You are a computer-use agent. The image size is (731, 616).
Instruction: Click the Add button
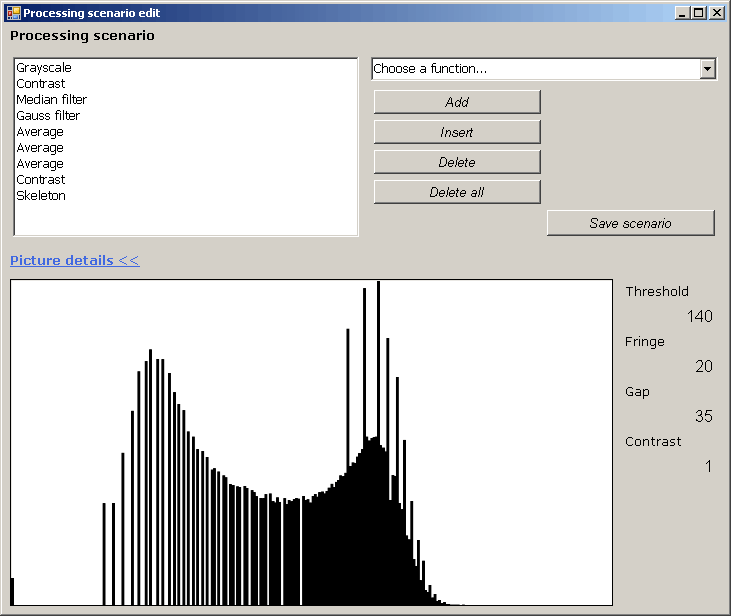tap(457, 102)
